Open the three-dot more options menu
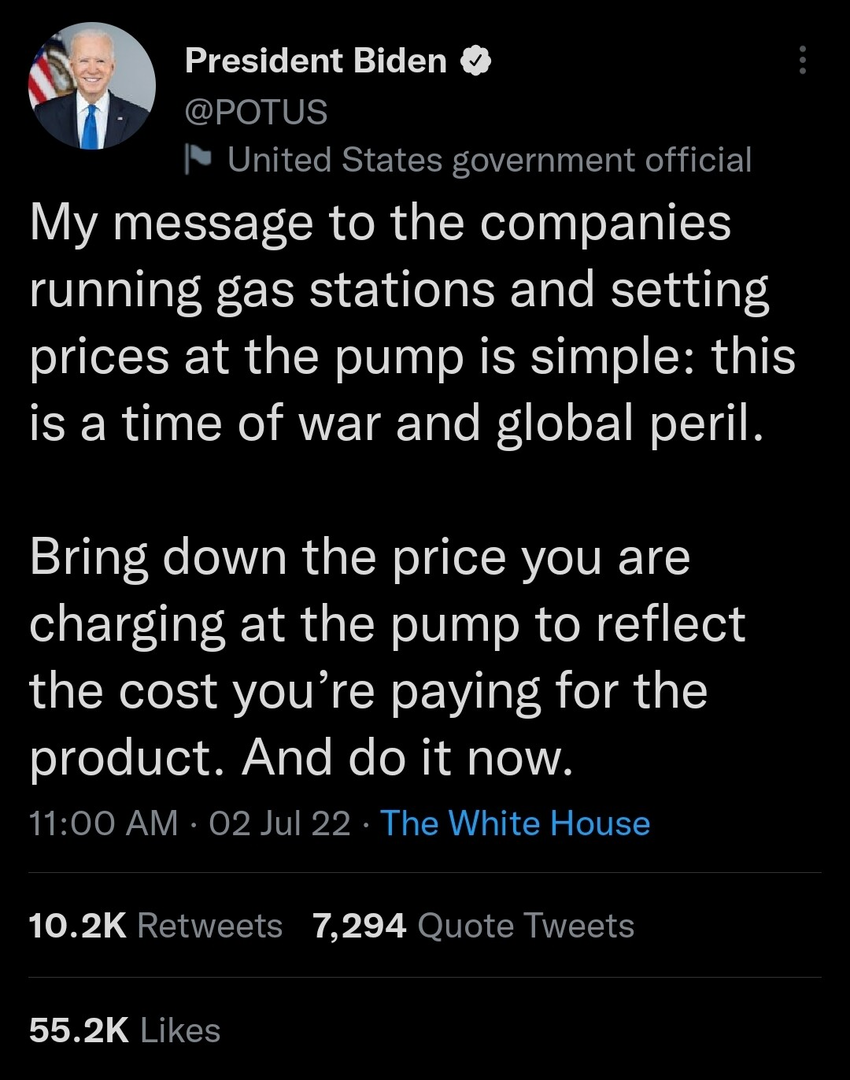The width and height of the screenshot is (850, 1080). tap(800, 62)
